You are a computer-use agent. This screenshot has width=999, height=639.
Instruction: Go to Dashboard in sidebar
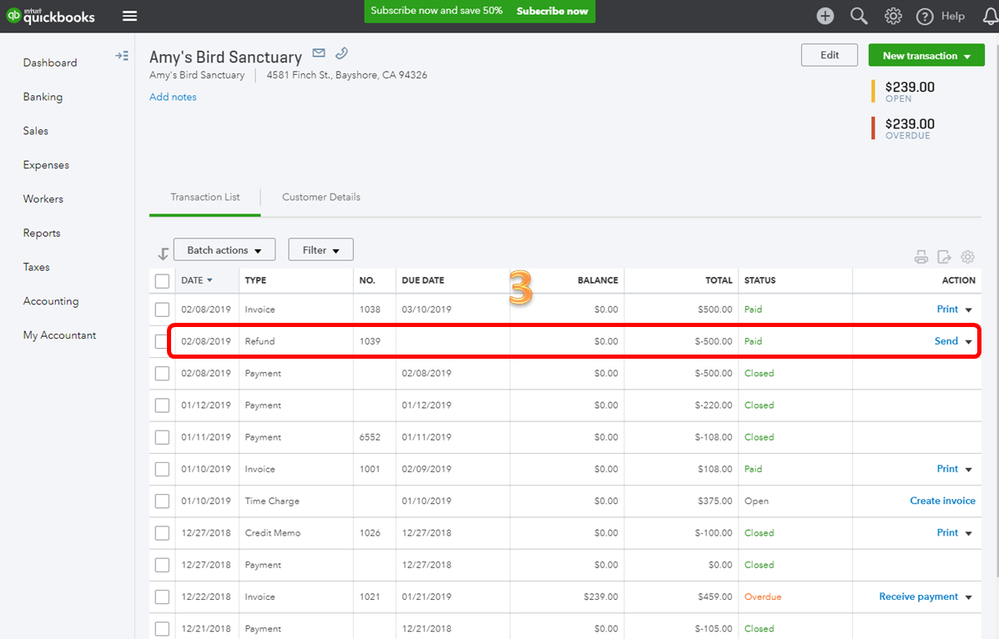point(50,62)
